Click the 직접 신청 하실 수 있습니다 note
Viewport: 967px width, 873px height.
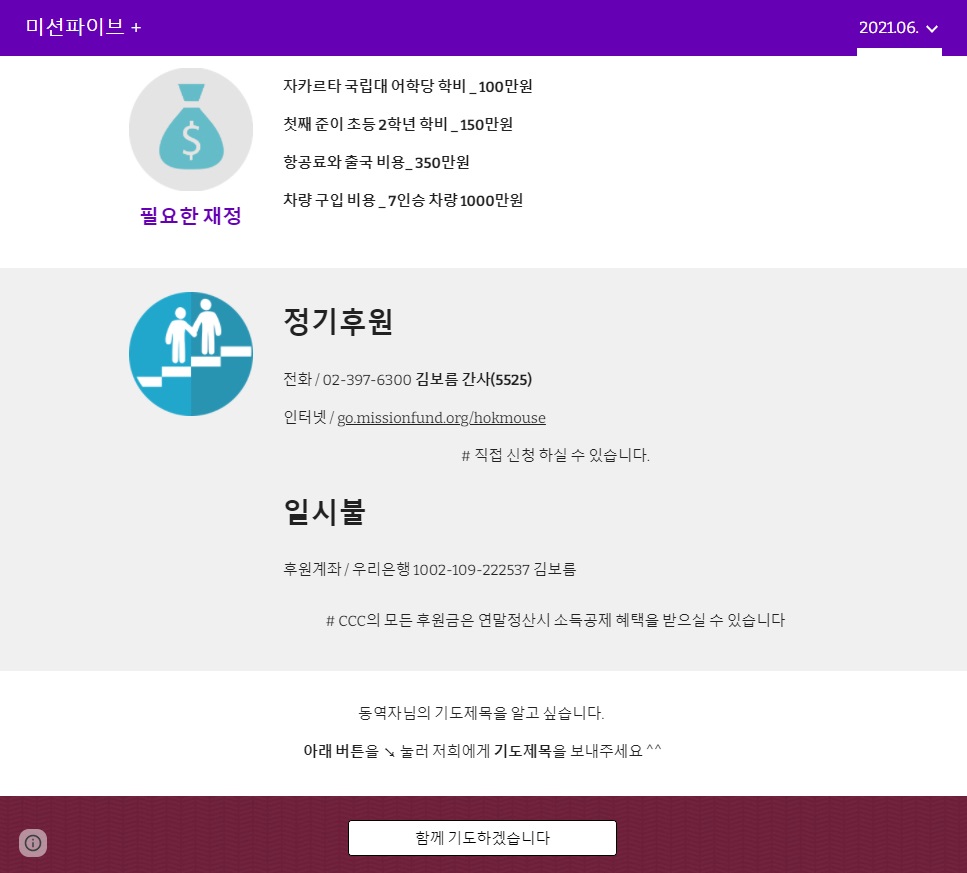[x=556, y=456]
